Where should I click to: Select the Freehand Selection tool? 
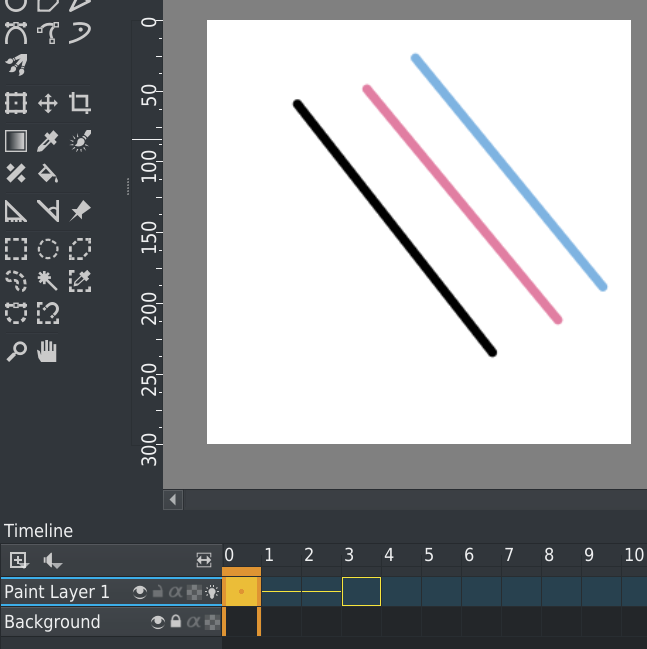(x=16, y=281)
